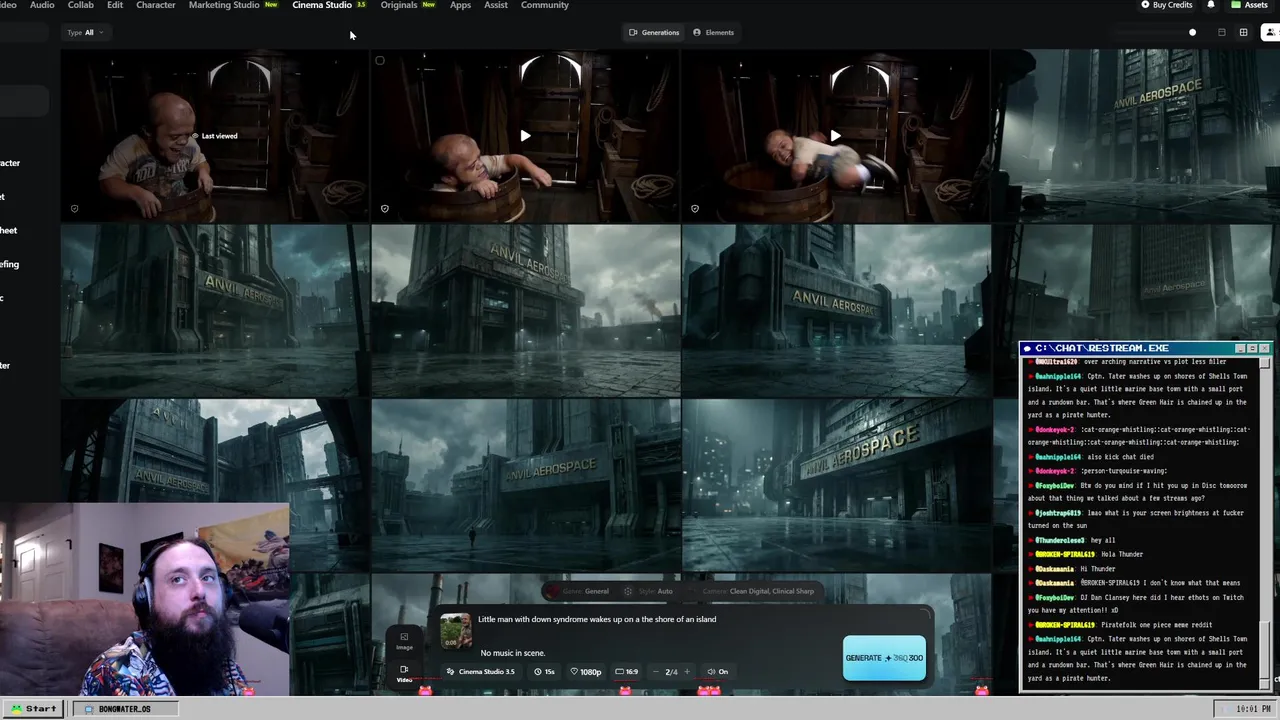Adjust the thumbnail size slider knob
The width and height of the screenshot is (1280, 720).
[x=1192, y=32]
